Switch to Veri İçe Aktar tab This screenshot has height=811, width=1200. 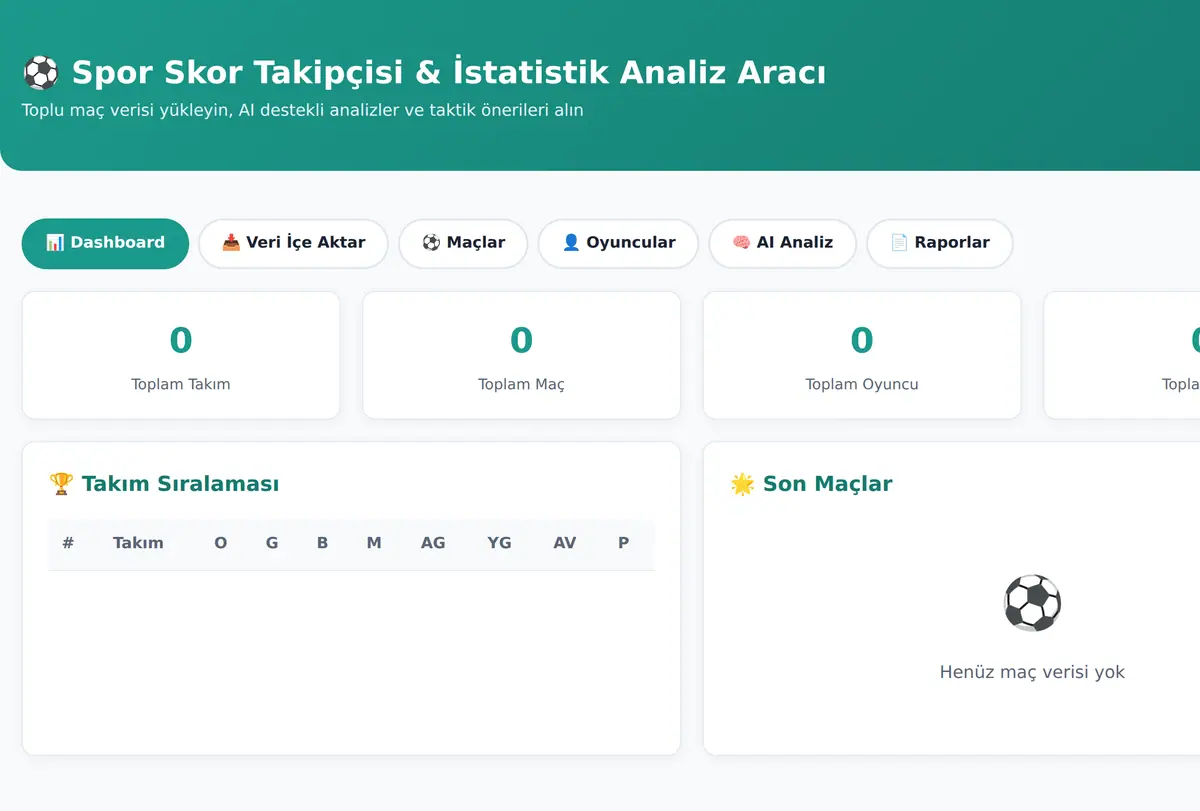point(293,243)
